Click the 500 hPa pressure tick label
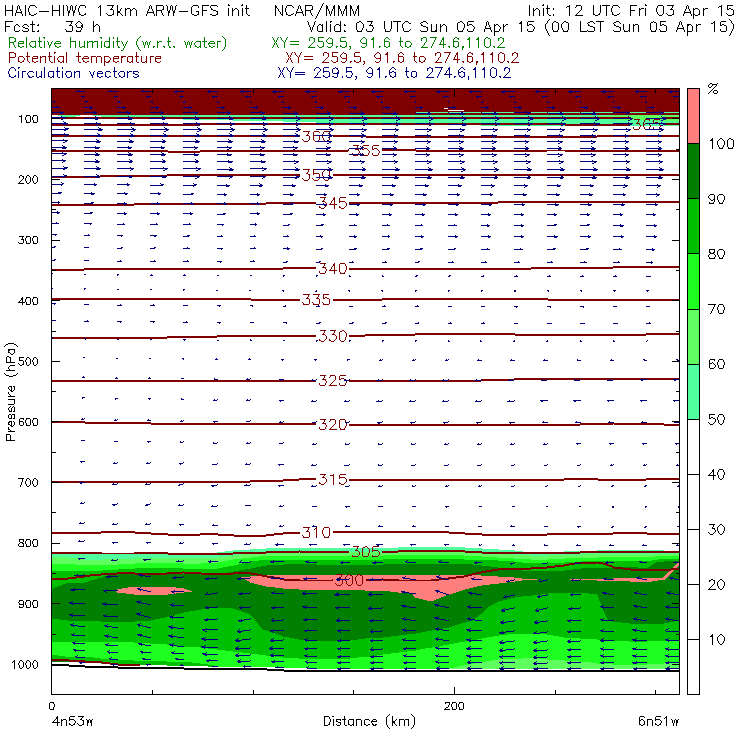The width and height of the screenshot is (740, 740). 28,362
